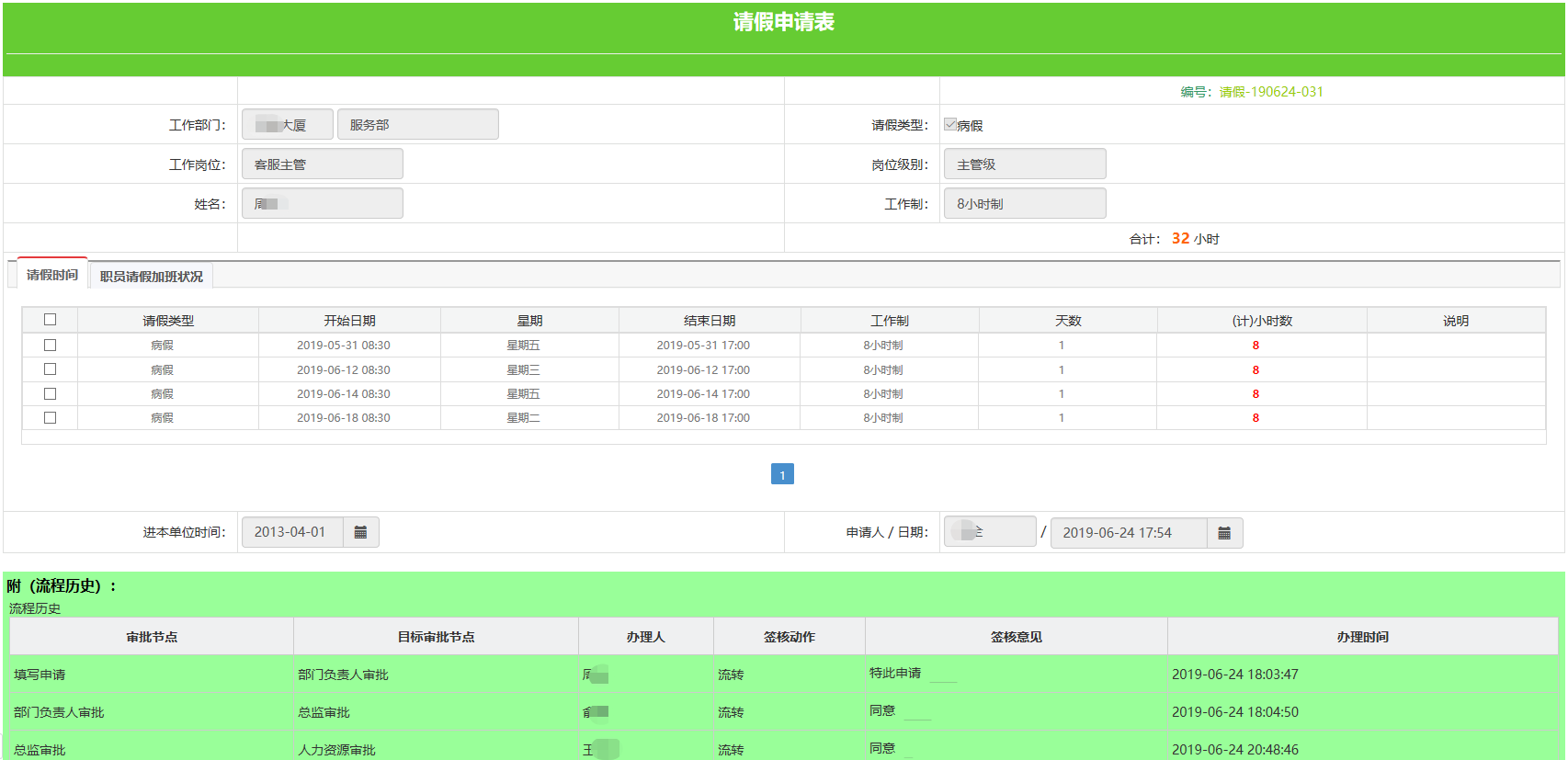This screenshot has width=1568, height=760.
Task: Go to page 1 in pagination
Action: click(782, 474)
